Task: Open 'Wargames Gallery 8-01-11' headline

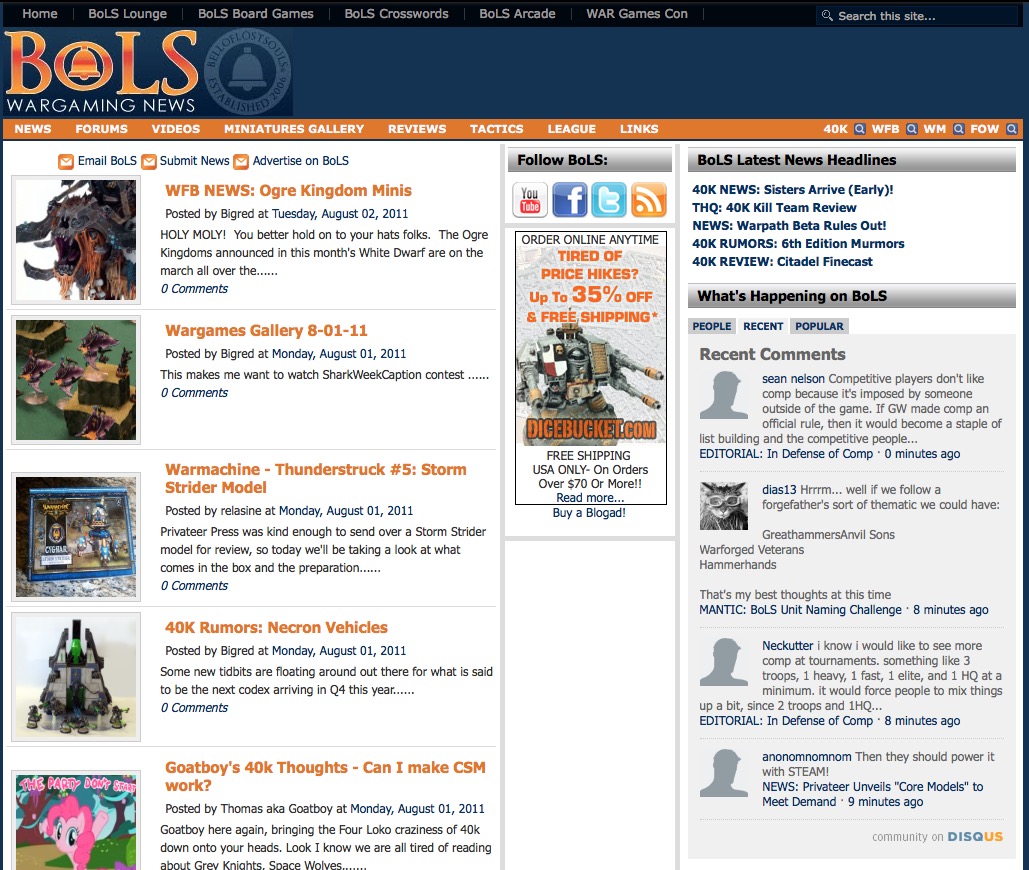Action: click(266, 331)
